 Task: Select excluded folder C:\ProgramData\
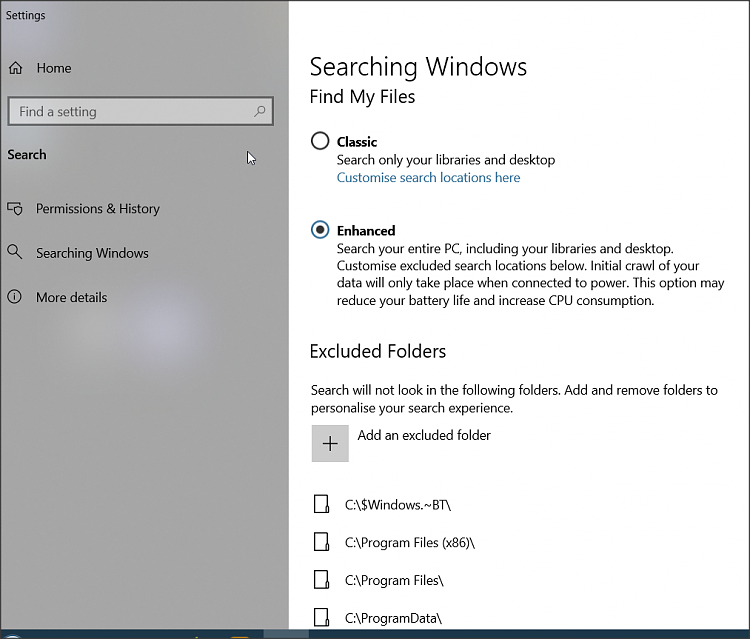click(x=393, y=618)
